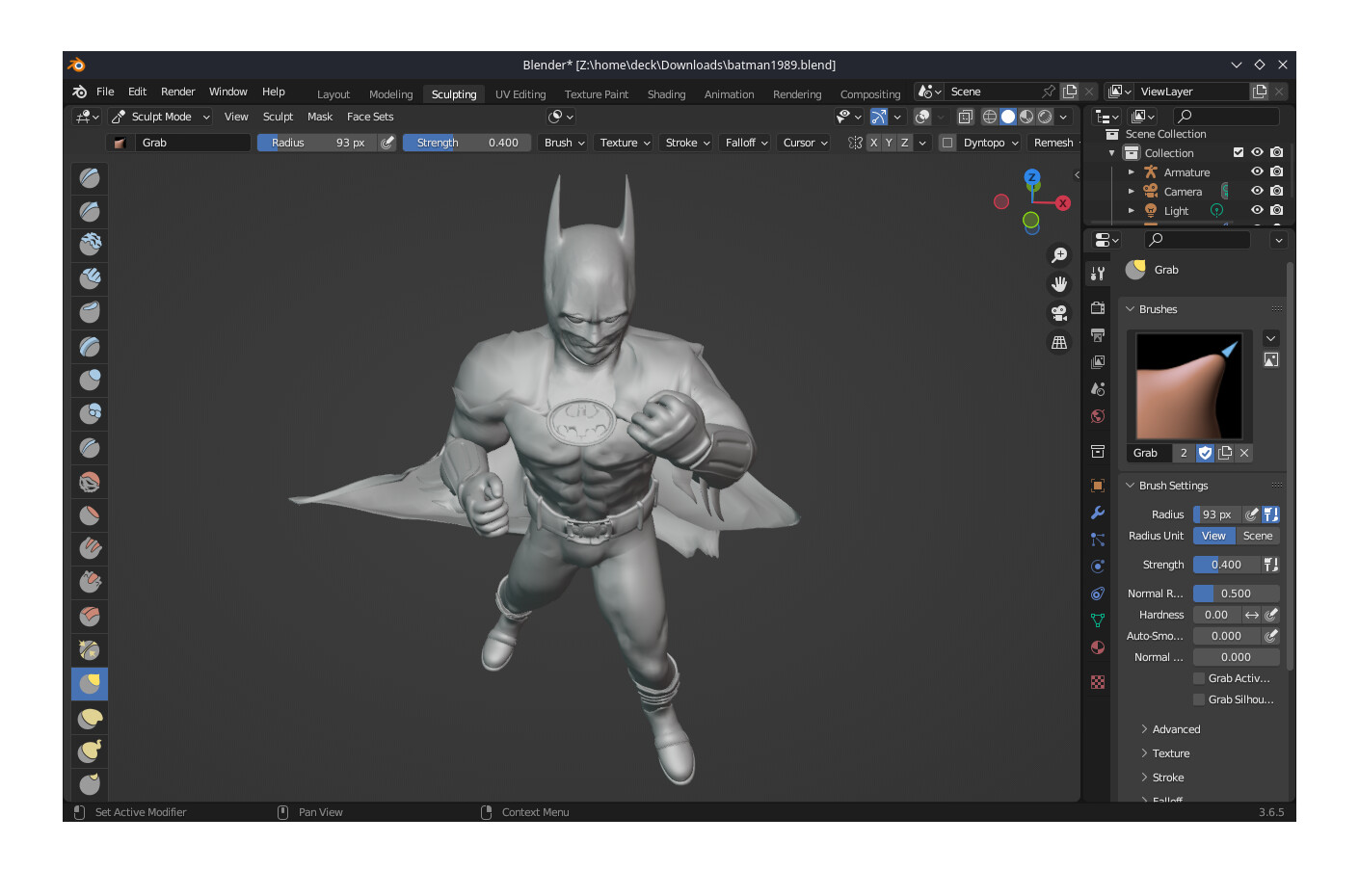Expand the Texture subpanel in properties
Screen dimensions: 1359x896
tap(1144, 753)
